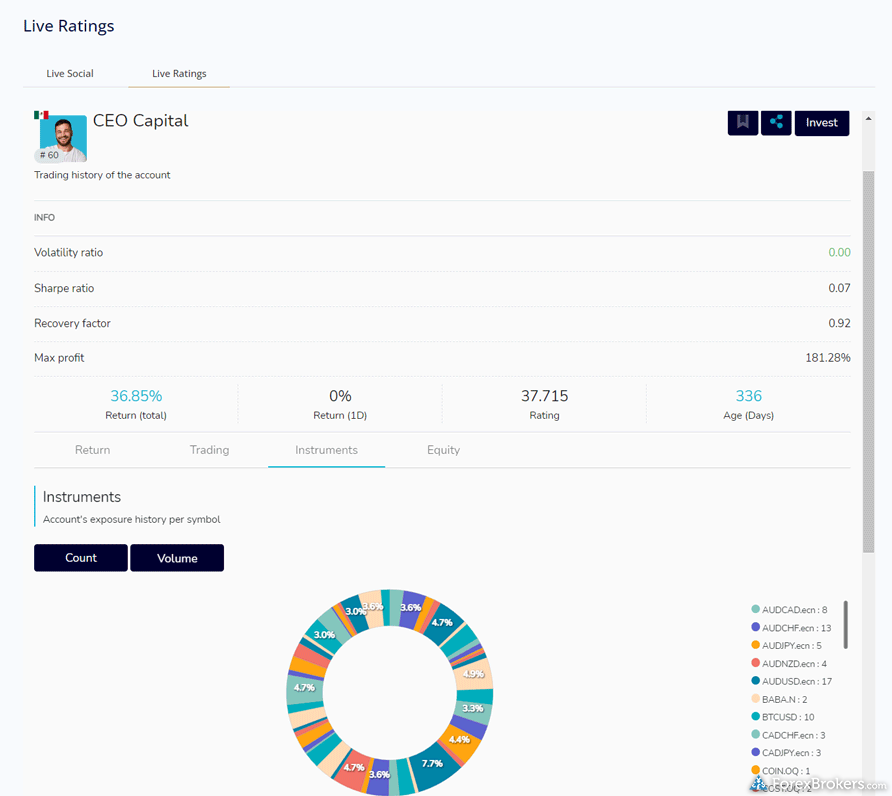Open the Equity tab

(x=444, y=450)
